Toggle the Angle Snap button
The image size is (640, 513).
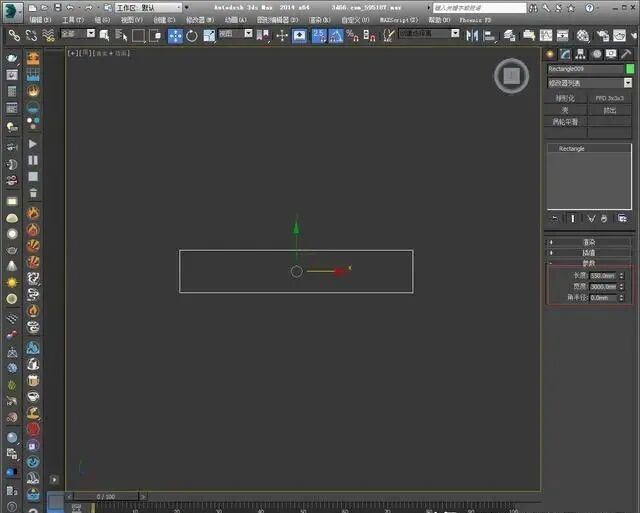coord(336,36)
